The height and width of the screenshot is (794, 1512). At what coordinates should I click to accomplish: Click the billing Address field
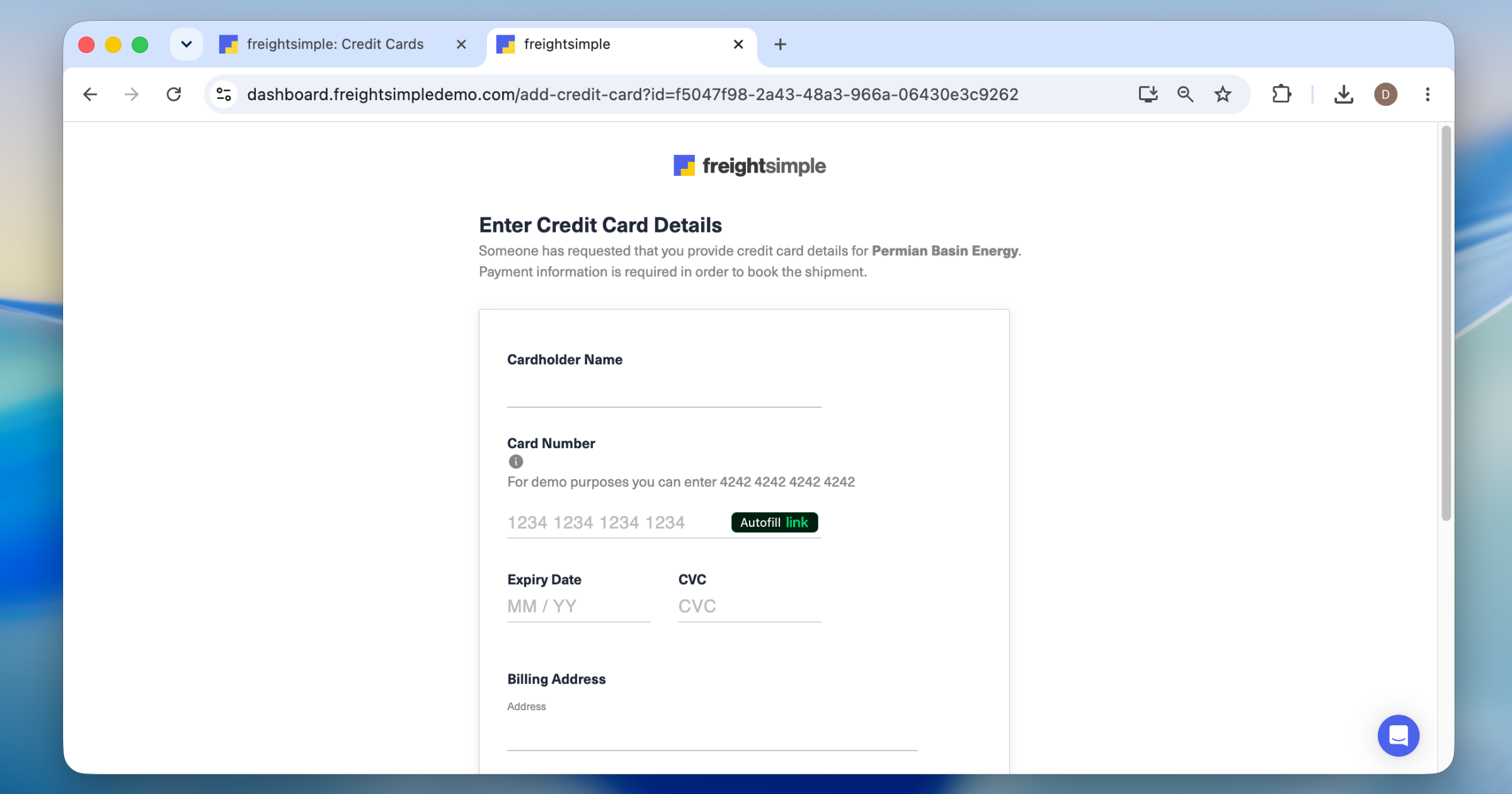coord(712,734)
